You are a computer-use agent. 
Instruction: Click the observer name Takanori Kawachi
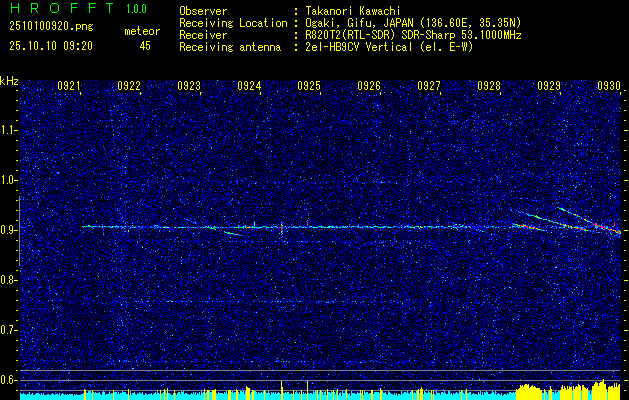[x=353, y=11]
